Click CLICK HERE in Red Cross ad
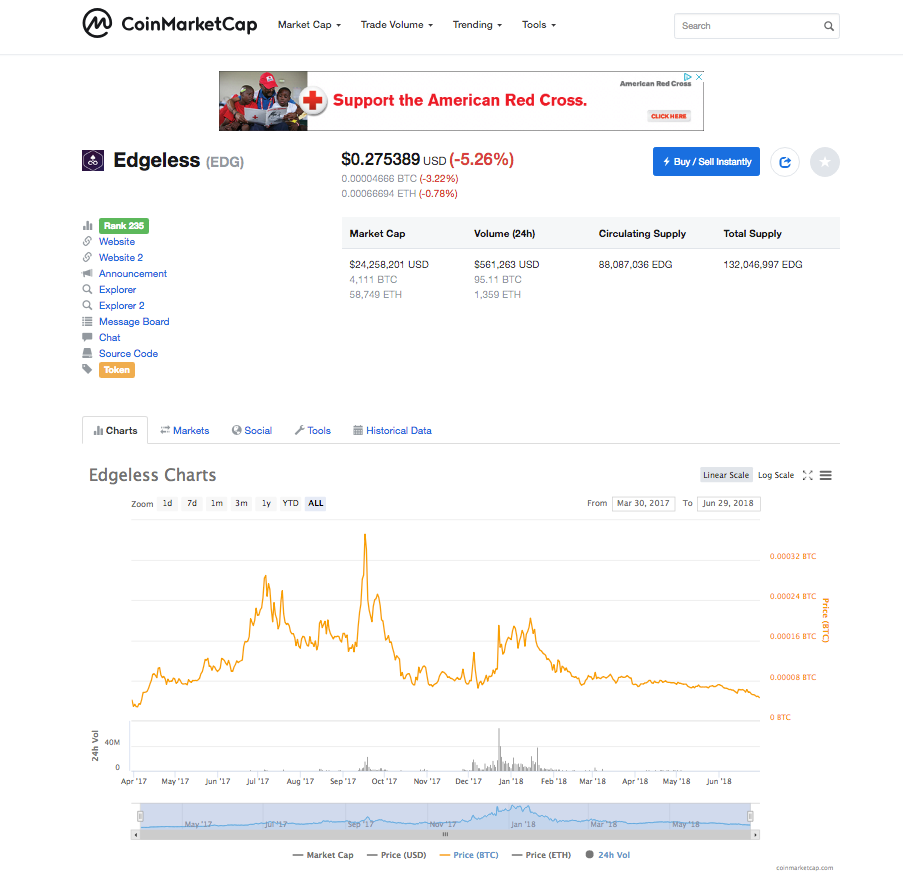 (x=669, y=116)
